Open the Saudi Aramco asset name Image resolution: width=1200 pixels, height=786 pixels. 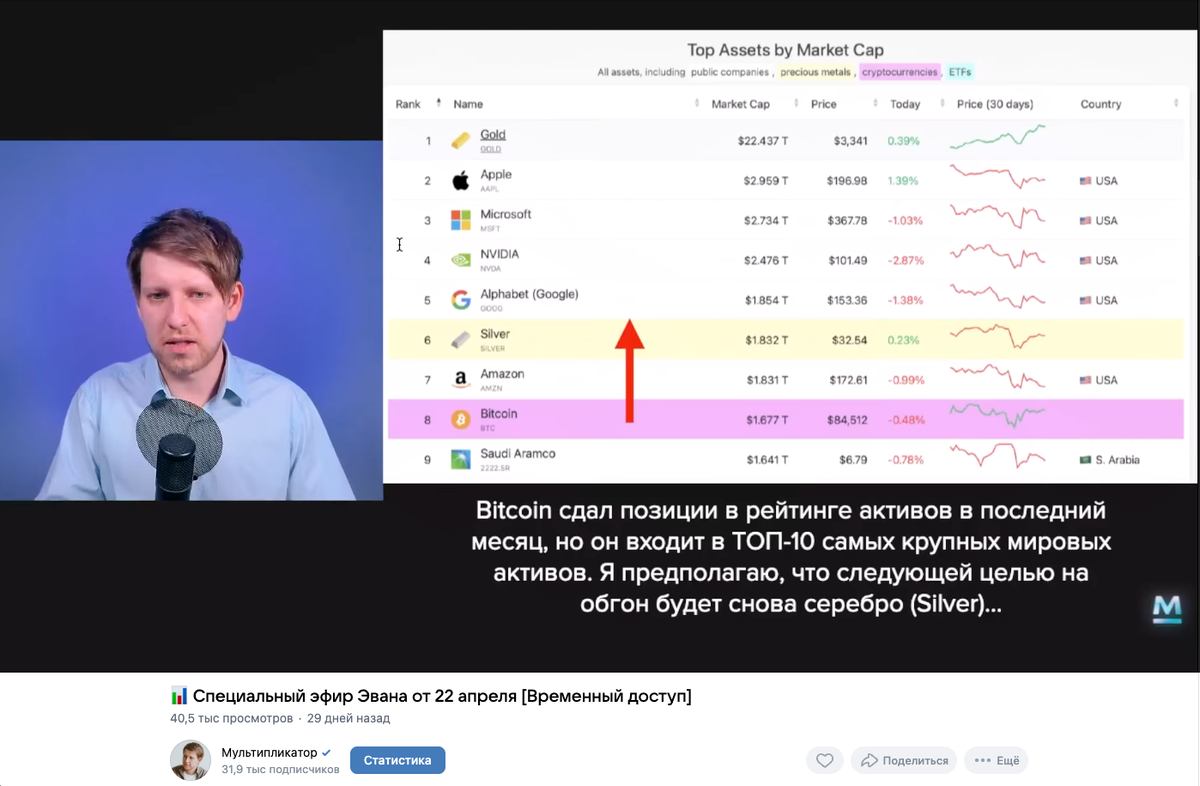coord(518,455)
